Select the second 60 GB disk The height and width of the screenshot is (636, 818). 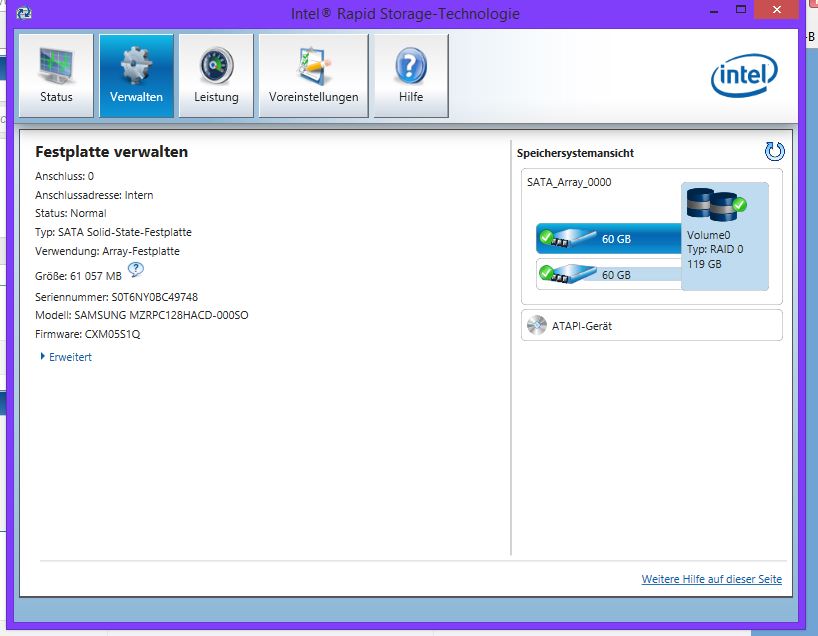click(x=609, y=274)
